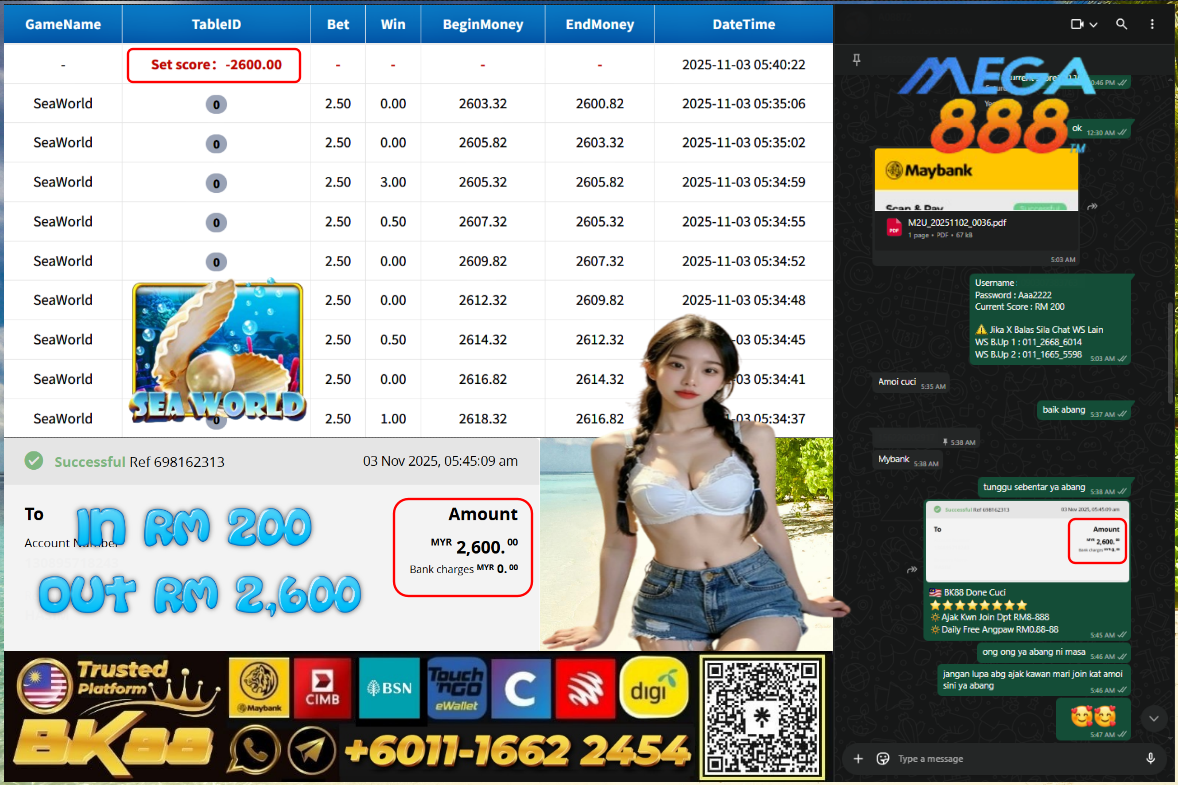The image size is (1178, 785).
Task: Click the Sea World game icon
Action: tap(217, 350)
